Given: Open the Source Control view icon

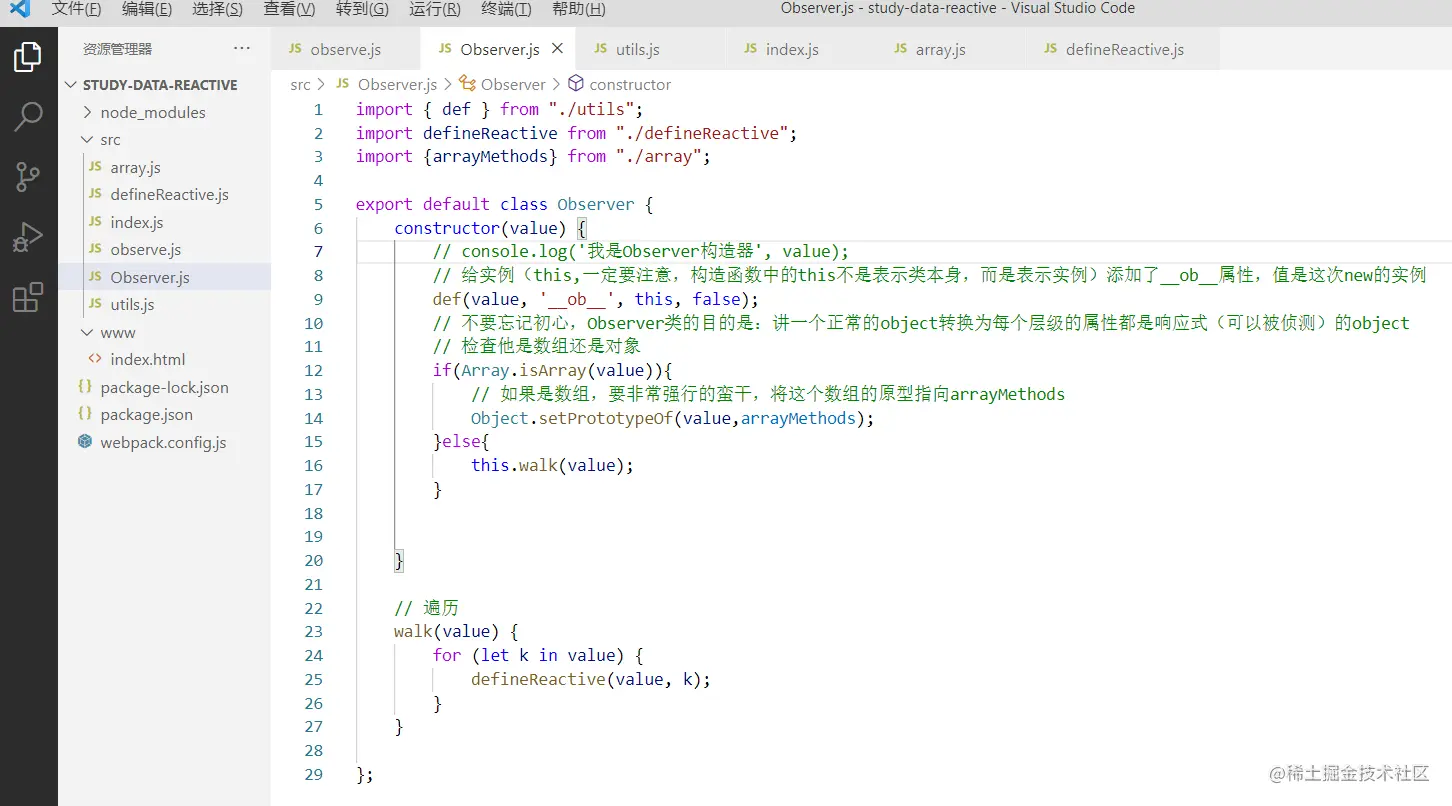Looking at the screenshot, I should [28, 177].
